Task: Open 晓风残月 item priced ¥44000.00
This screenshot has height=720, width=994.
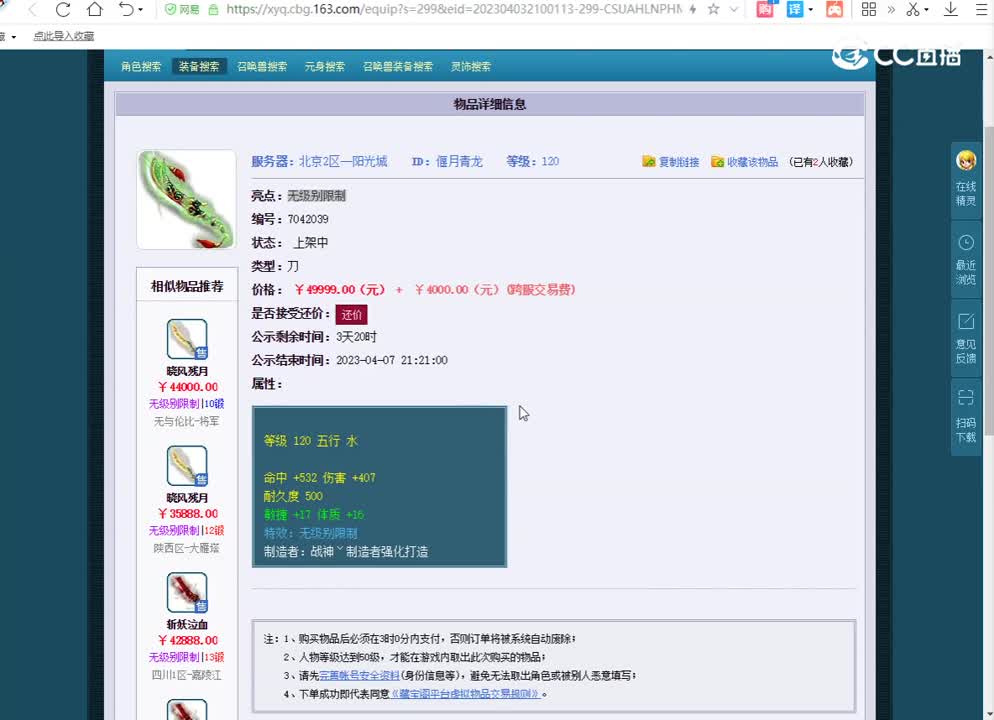Action: (187, 340)
